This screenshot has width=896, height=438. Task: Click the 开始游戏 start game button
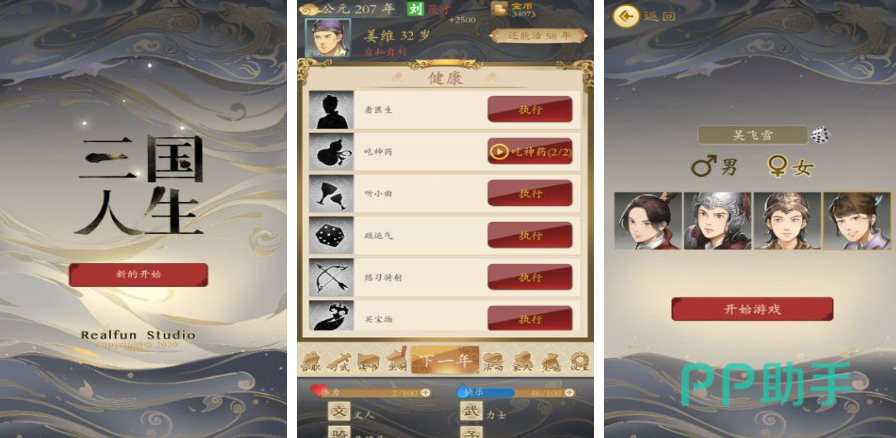(x=752, y=309)
